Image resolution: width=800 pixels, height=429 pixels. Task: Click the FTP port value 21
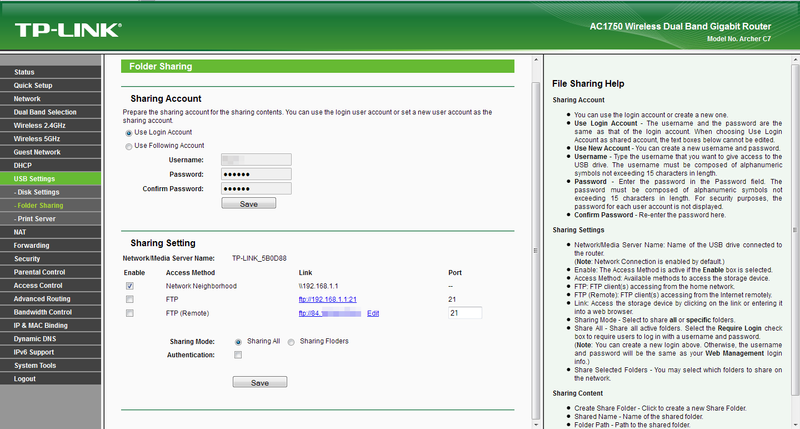(452, 299)
